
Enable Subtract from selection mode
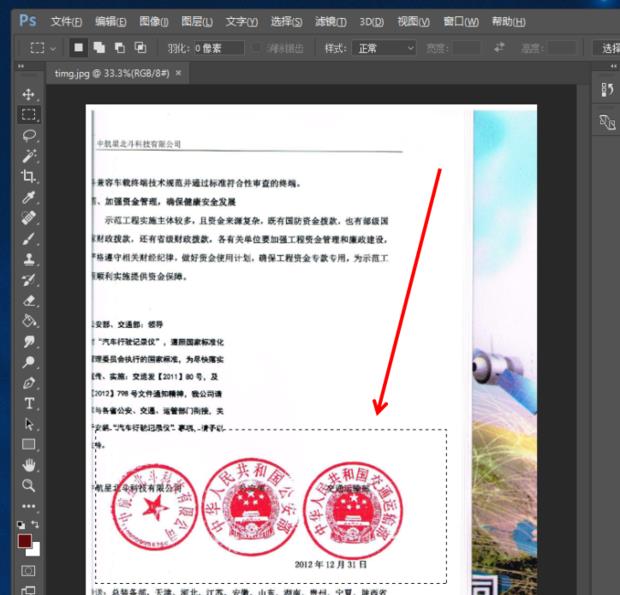pyautogui.click(x=120, y=48)
